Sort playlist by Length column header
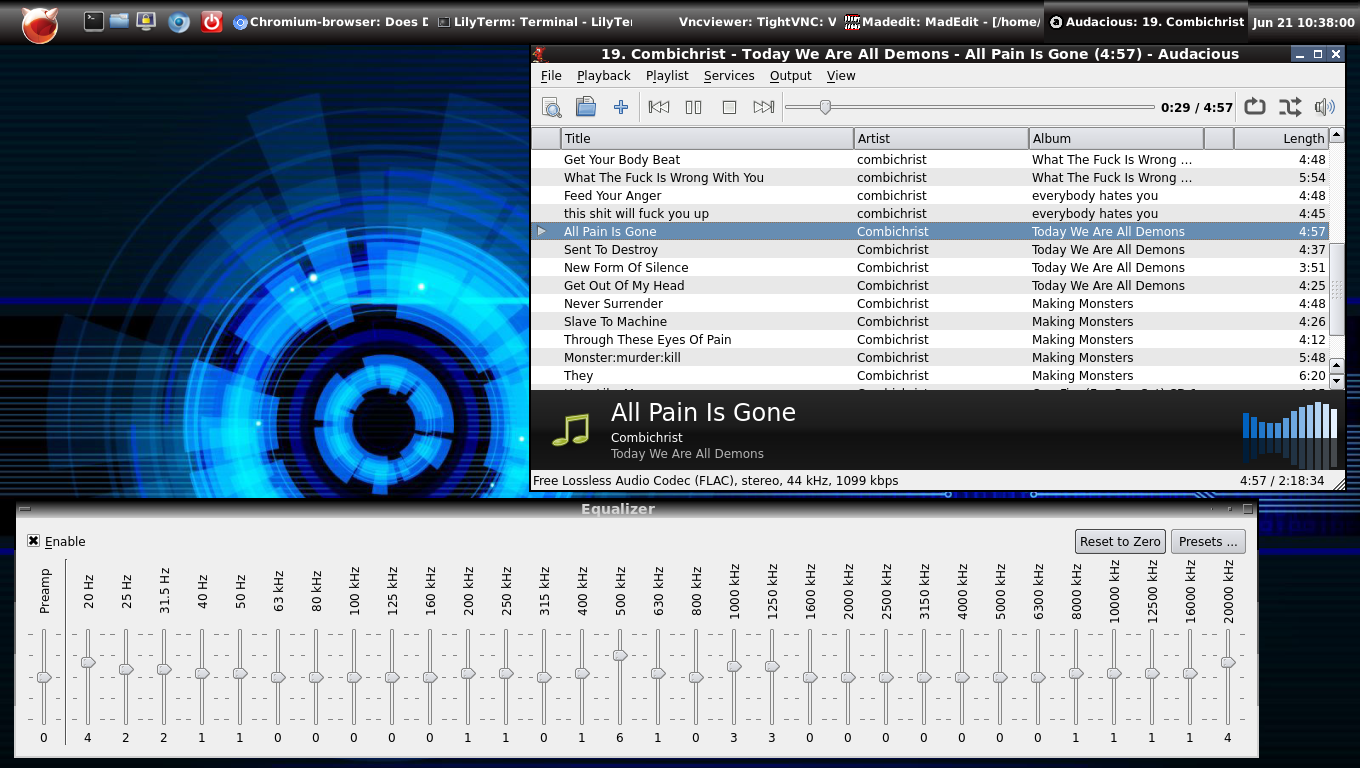This screenshot has height=768, width=1360. point(1281,139)
